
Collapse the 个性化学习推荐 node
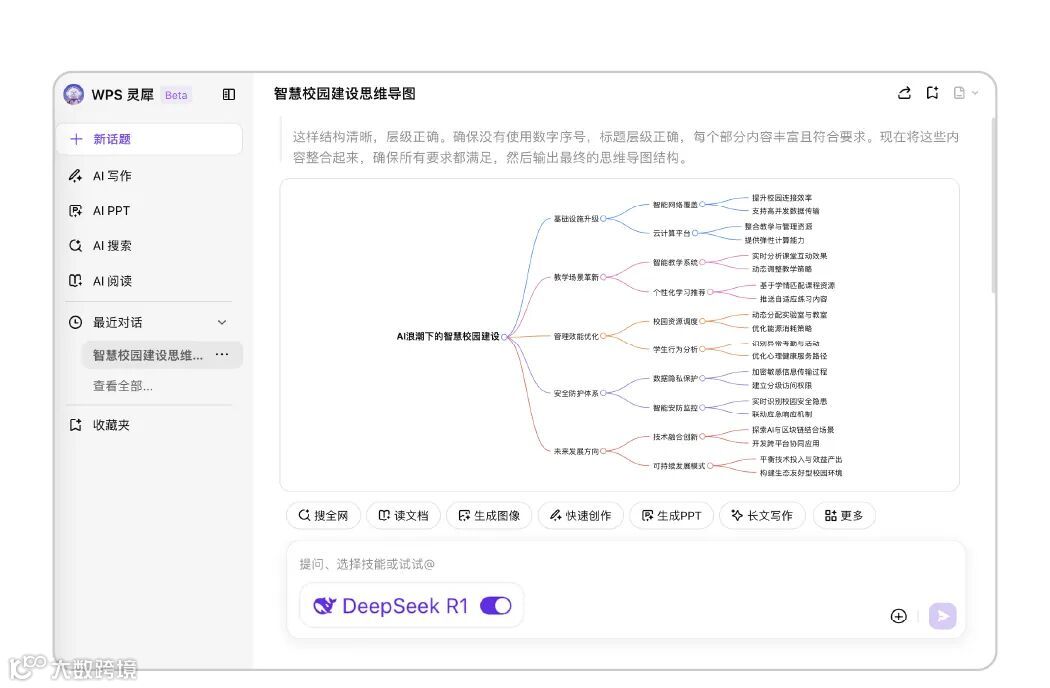pos(710,292)
